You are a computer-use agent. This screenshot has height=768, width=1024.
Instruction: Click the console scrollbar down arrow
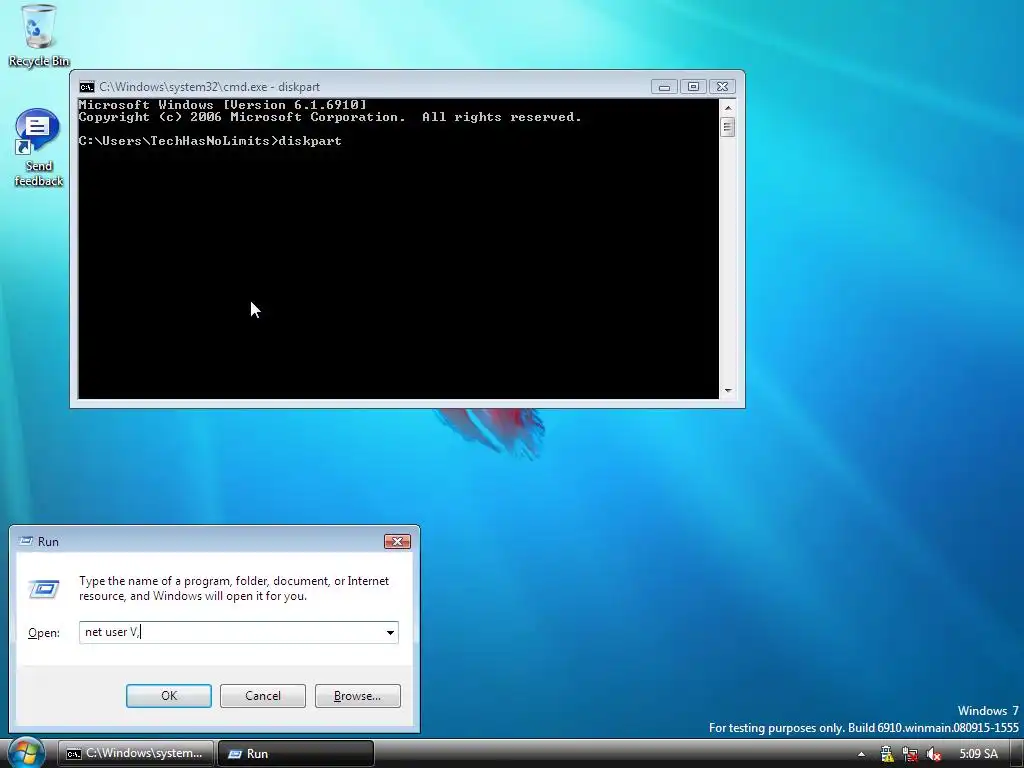pos(728,391)
